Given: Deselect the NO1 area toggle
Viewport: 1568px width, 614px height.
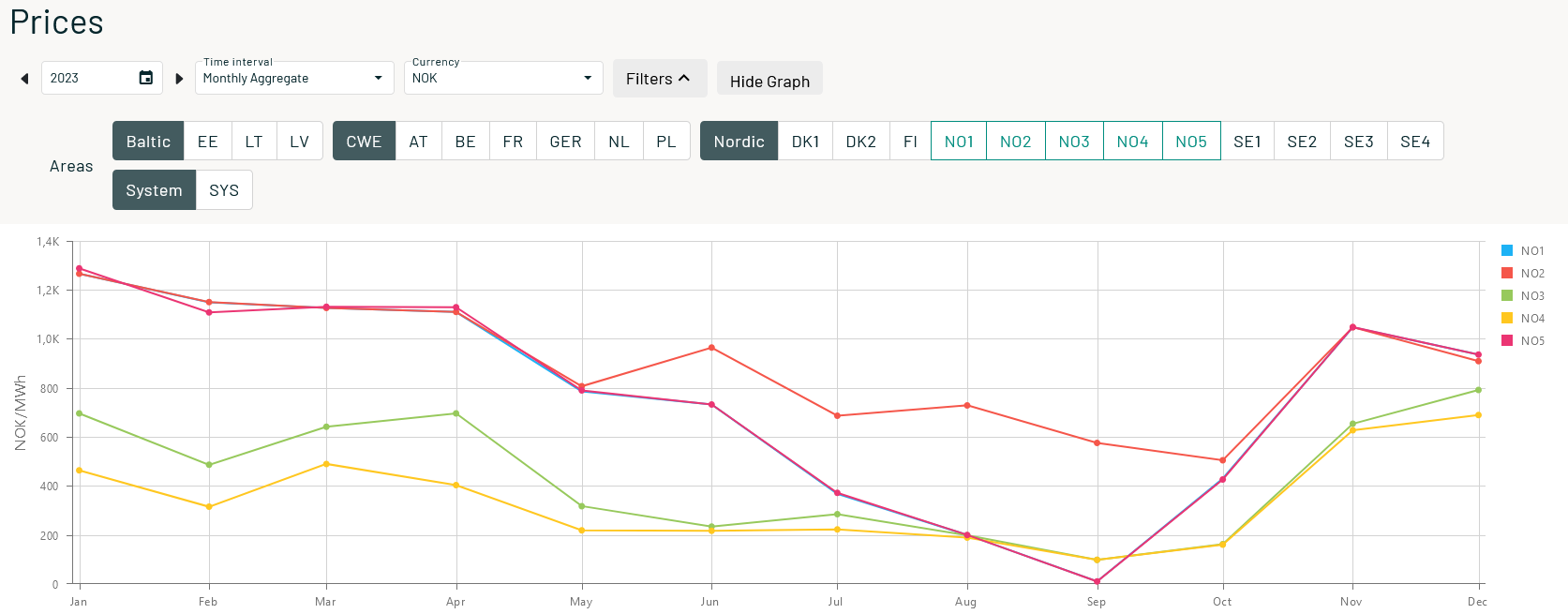Looking at the screenshot, I should point(959,142).
